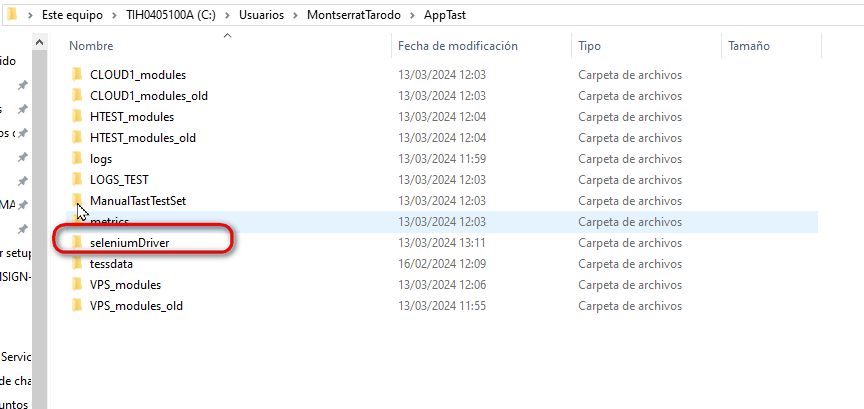The image size is (864, 409).
Task: Sort by the Nombre column header
Action: pyautogui.click(x=91, y=46)
